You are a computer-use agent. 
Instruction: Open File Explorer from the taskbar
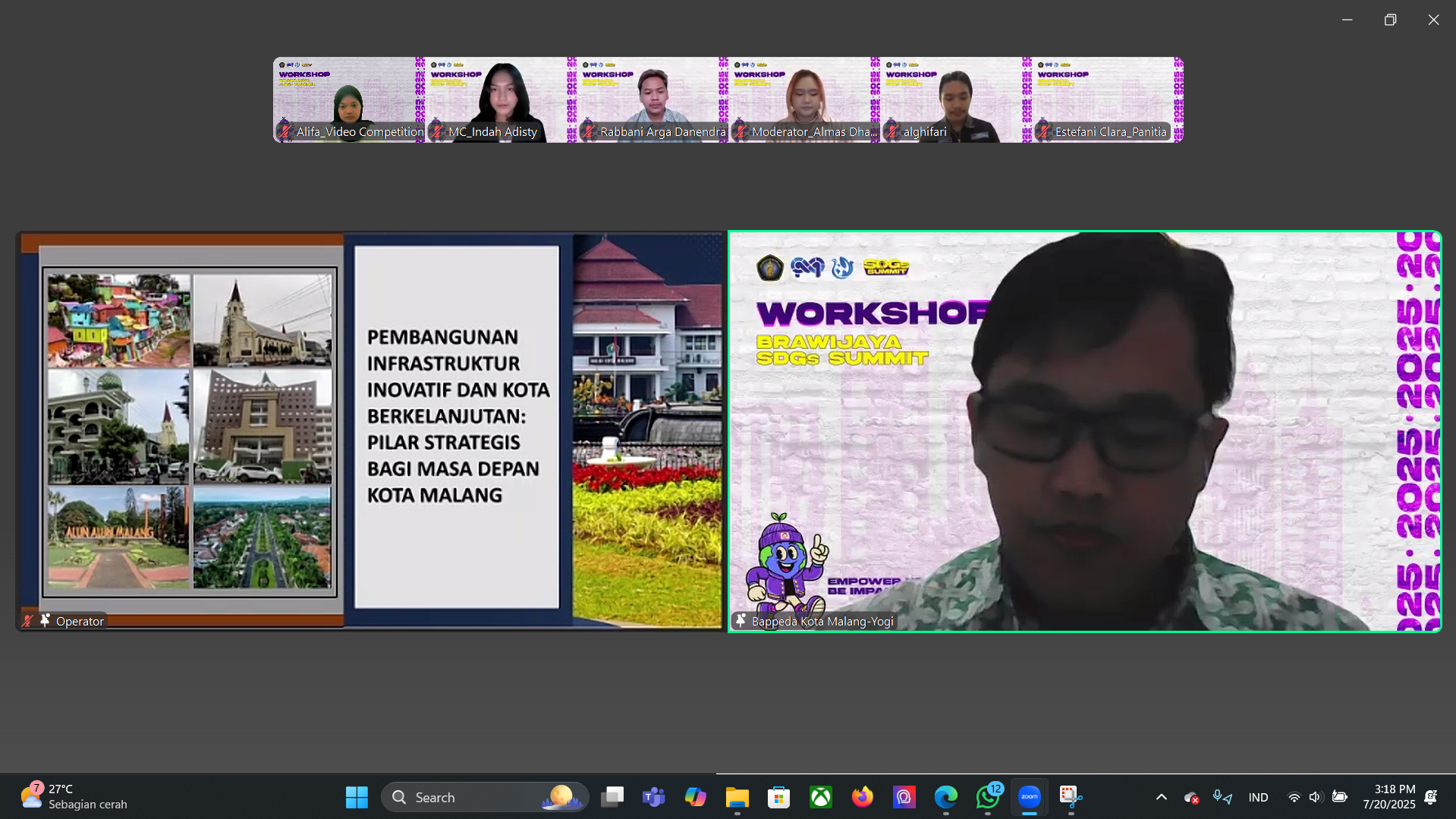737,797
